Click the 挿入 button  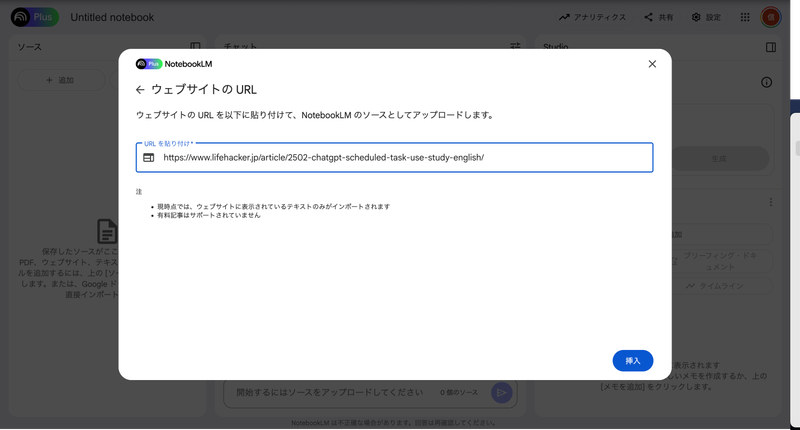click(633, 361)
